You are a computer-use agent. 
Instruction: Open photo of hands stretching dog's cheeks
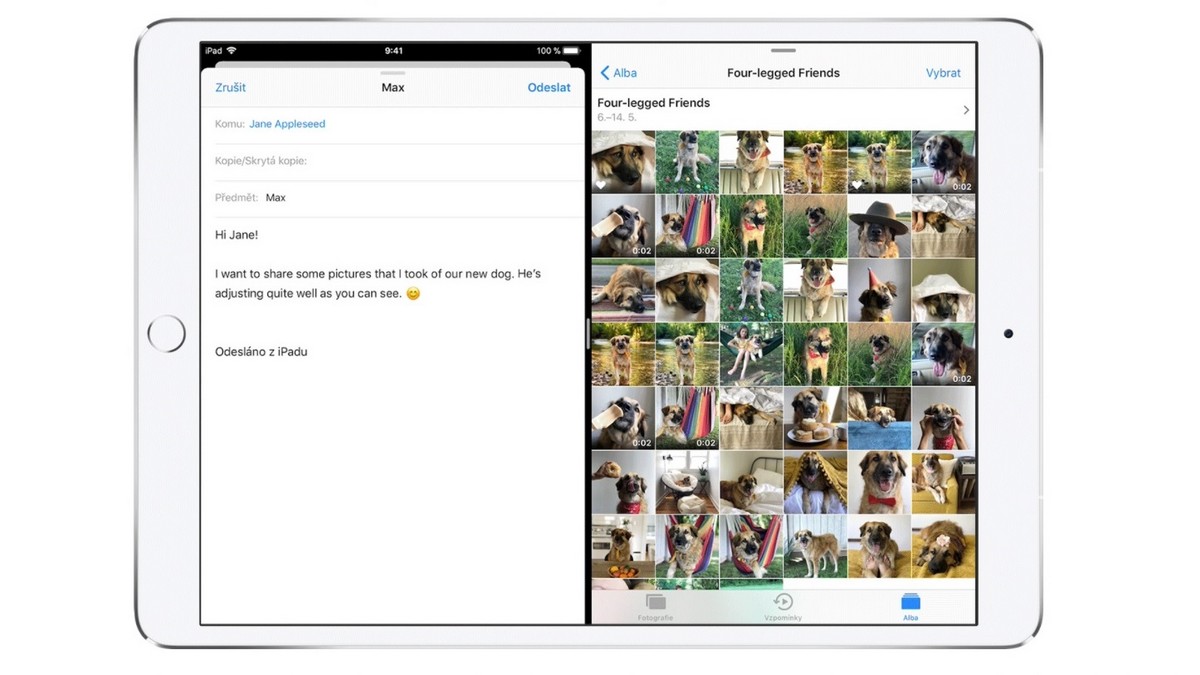pyautogui.click(x=943, y=418)
